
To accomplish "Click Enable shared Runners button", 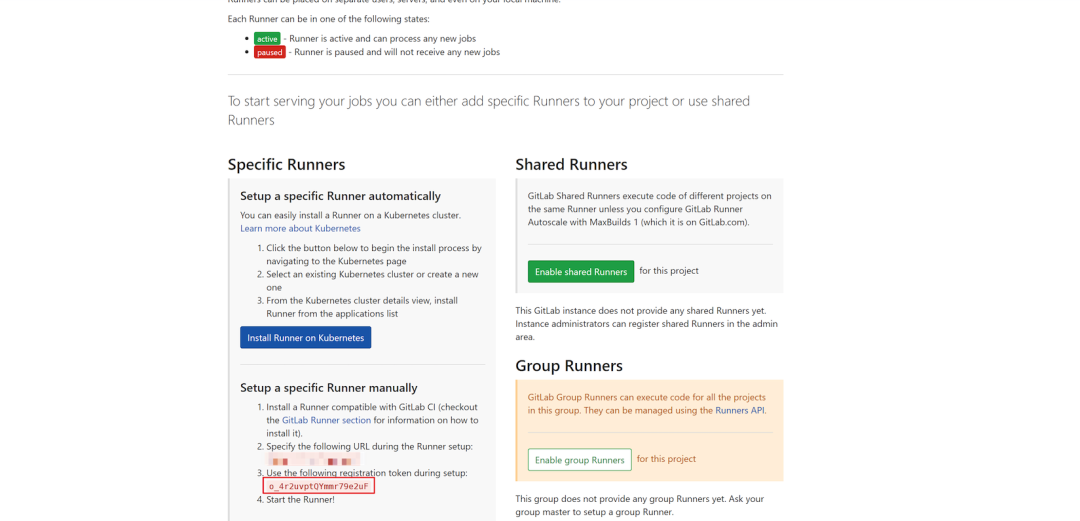I will tap(581, 272).
